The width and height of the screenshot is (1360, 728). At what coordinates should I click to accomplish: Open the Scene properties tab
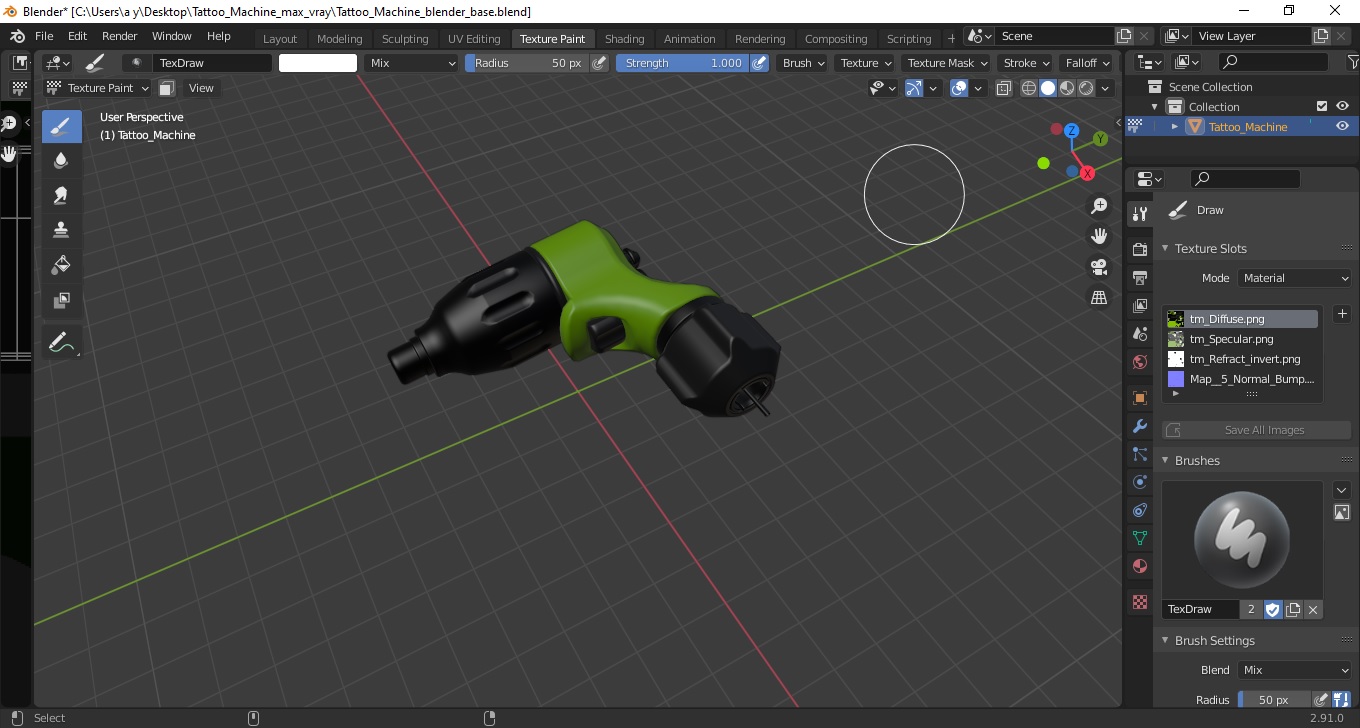[1139, 334]
